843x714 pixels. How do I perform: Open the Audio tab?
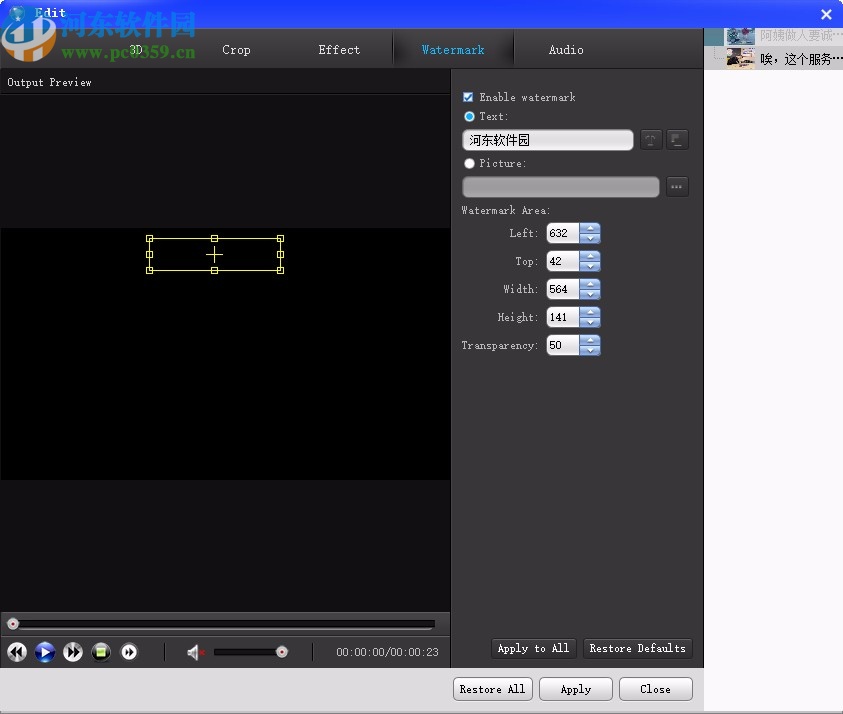click(566, 49)
